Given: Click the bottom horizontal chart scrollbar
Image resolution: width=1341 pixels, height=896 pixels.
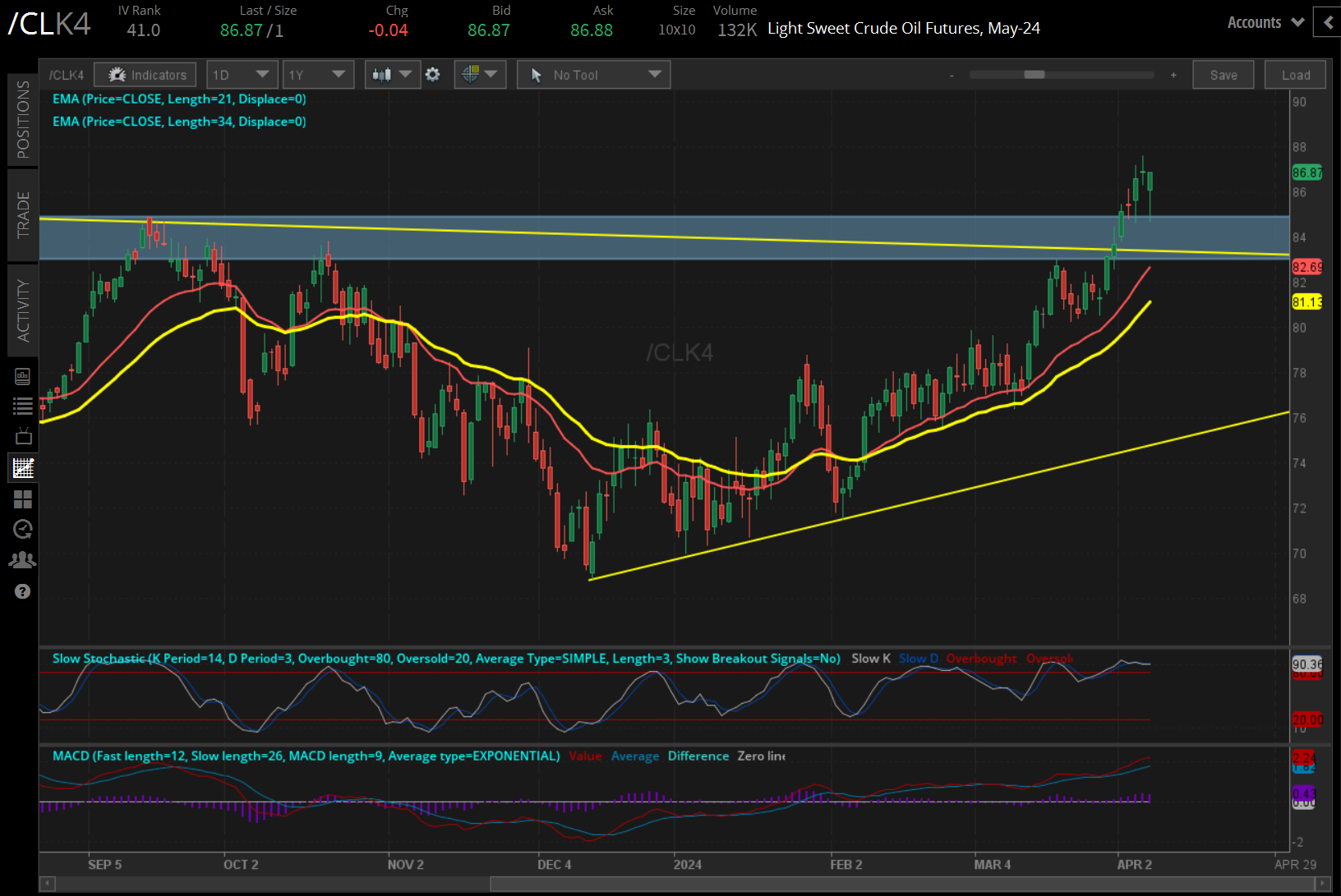Looking at the screenshot, I should coord(901,884).
